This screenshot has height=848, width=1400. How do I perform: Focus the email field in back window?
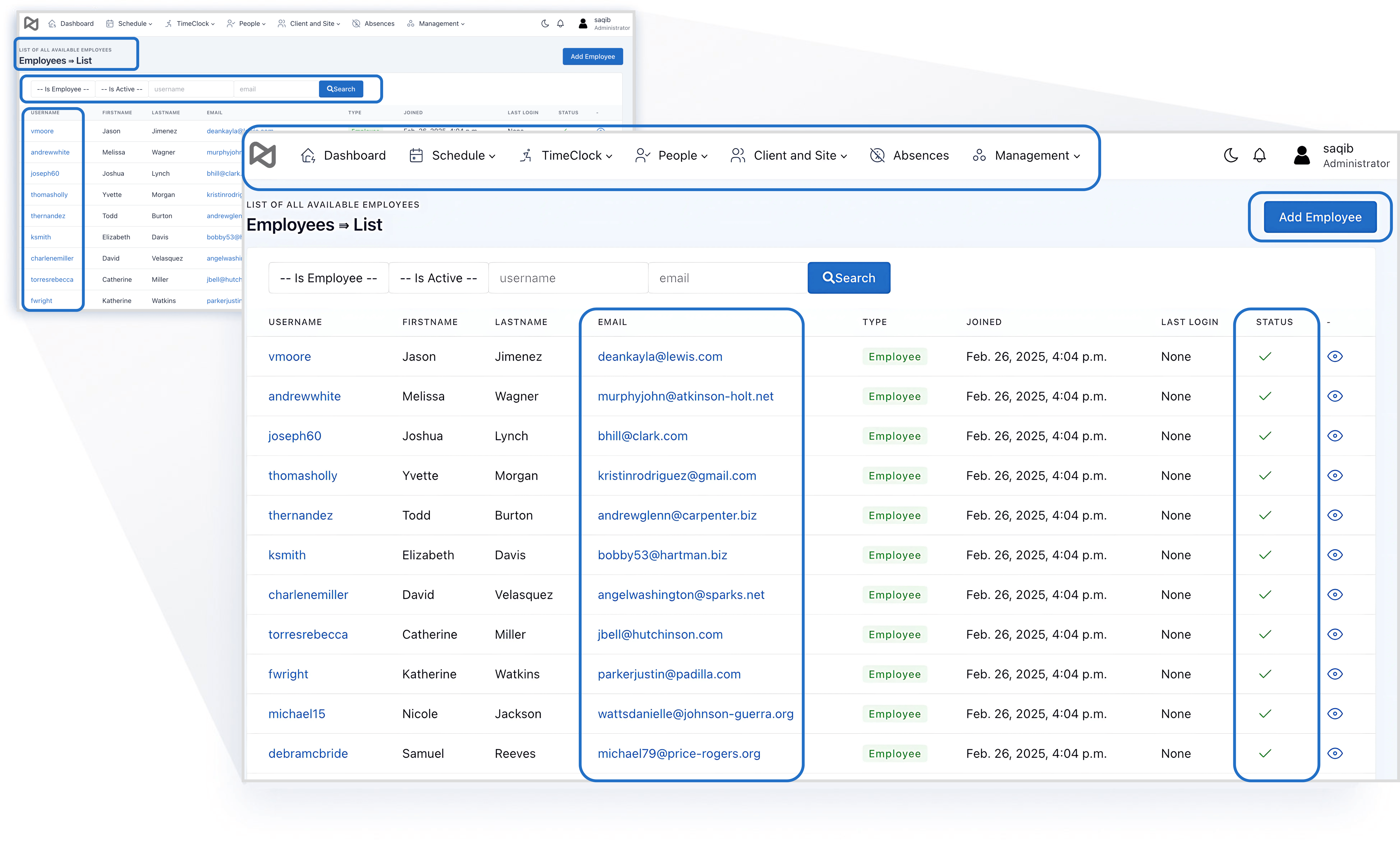click(x=276, y=89)
